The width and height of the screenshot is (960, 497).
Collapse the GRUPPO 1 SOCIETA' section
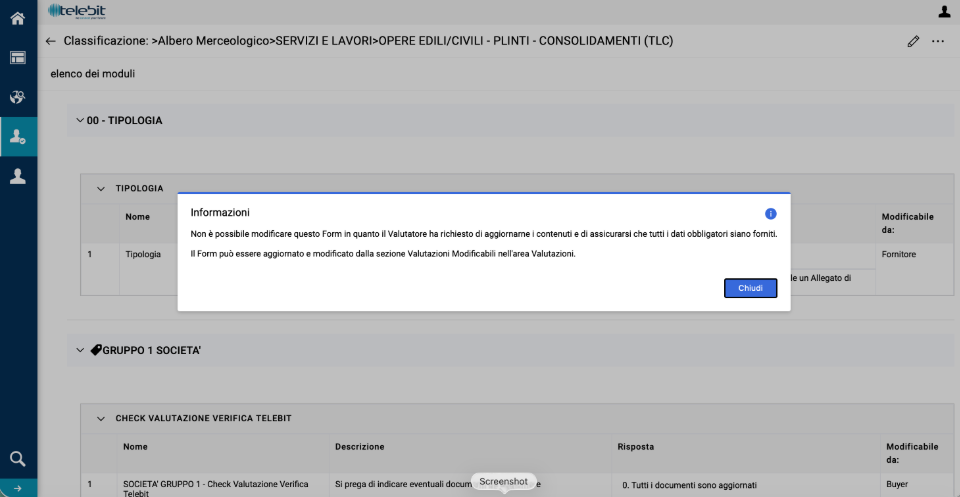[x=80, y=350]
